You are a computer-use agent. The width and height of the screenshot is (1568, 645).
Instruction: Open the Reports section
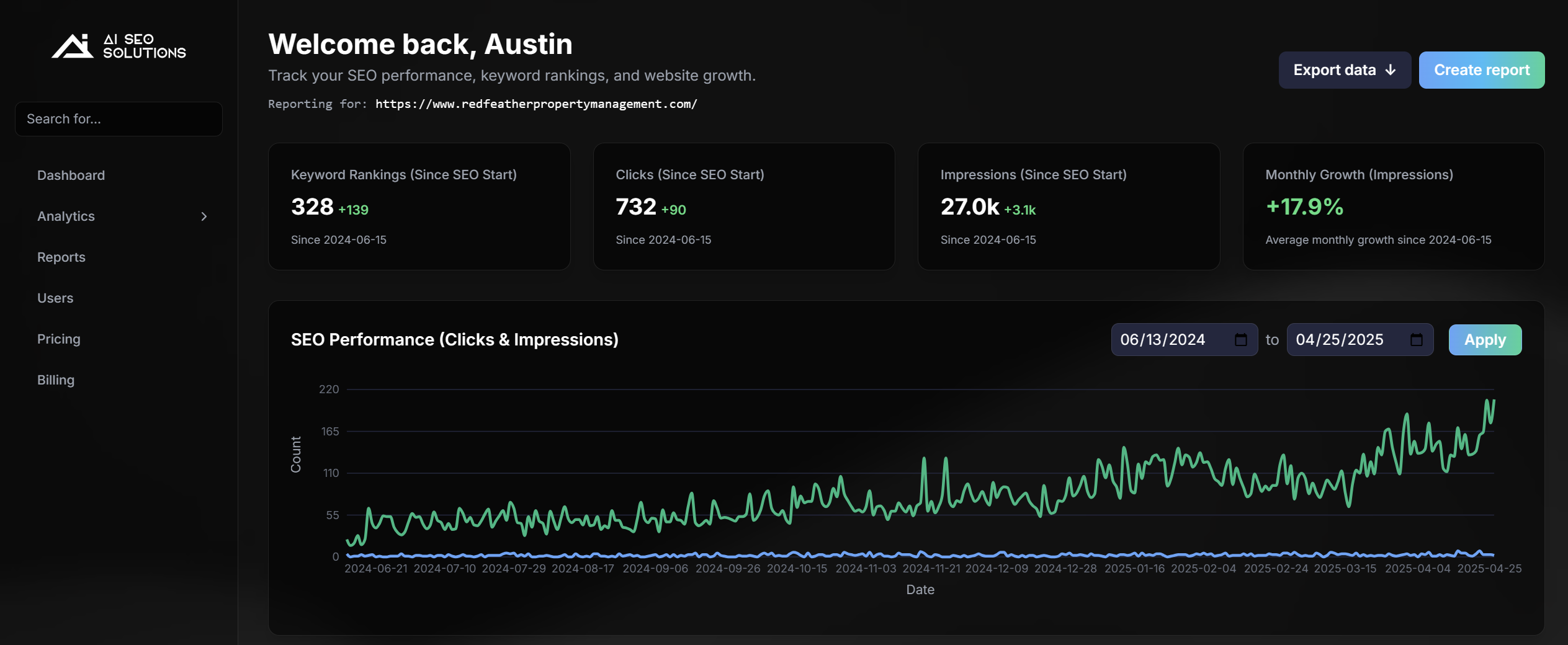point(61,257)
